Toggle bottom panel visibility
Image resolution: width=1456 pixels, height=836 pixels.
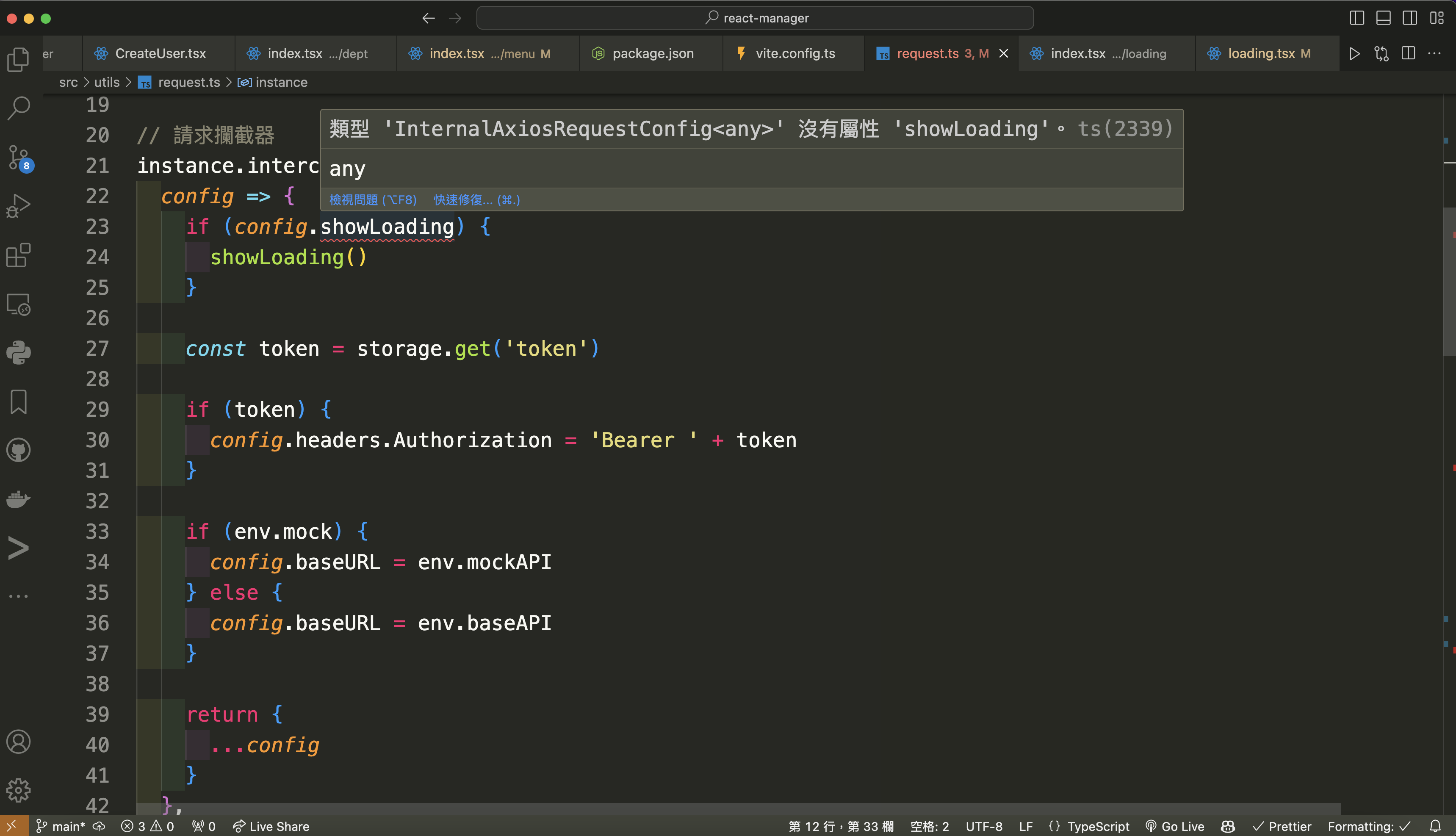pyautogui.click(x=1383, y=18)
